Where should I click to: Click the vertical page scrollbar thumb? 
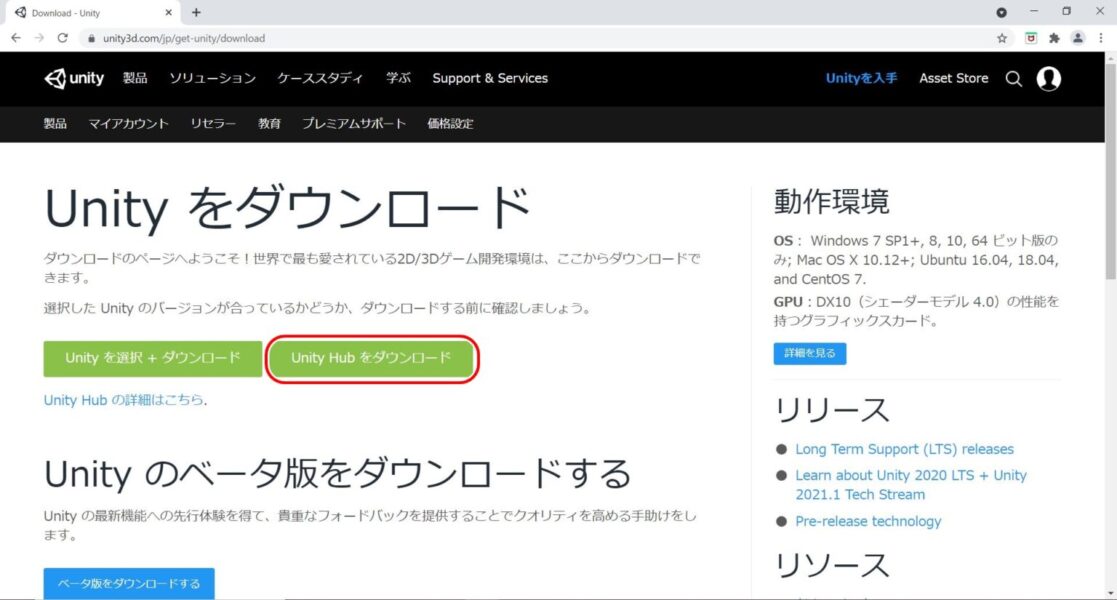click(x=1111, y=171)
